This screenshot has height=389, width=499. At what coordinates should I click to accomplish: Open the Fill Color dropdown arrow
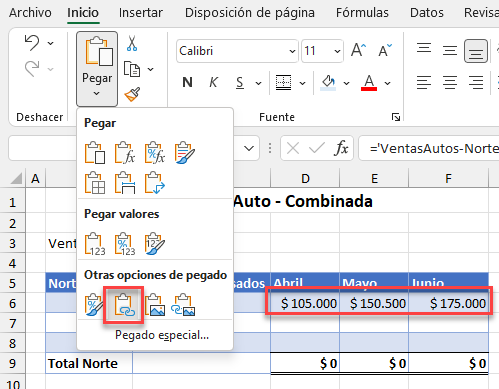[x=346, y=83]
